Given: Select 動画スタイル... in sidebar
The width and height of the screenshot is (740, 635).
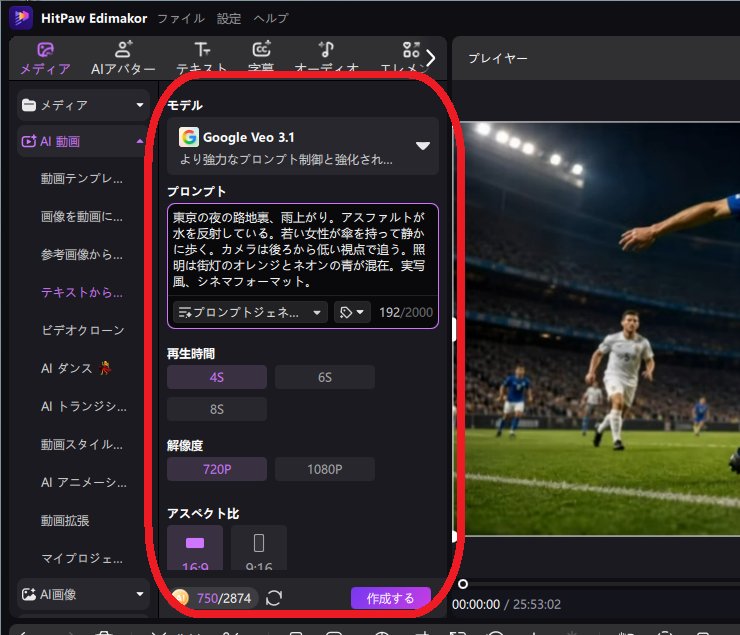Looking at the screenshot, I should (82, 444).
